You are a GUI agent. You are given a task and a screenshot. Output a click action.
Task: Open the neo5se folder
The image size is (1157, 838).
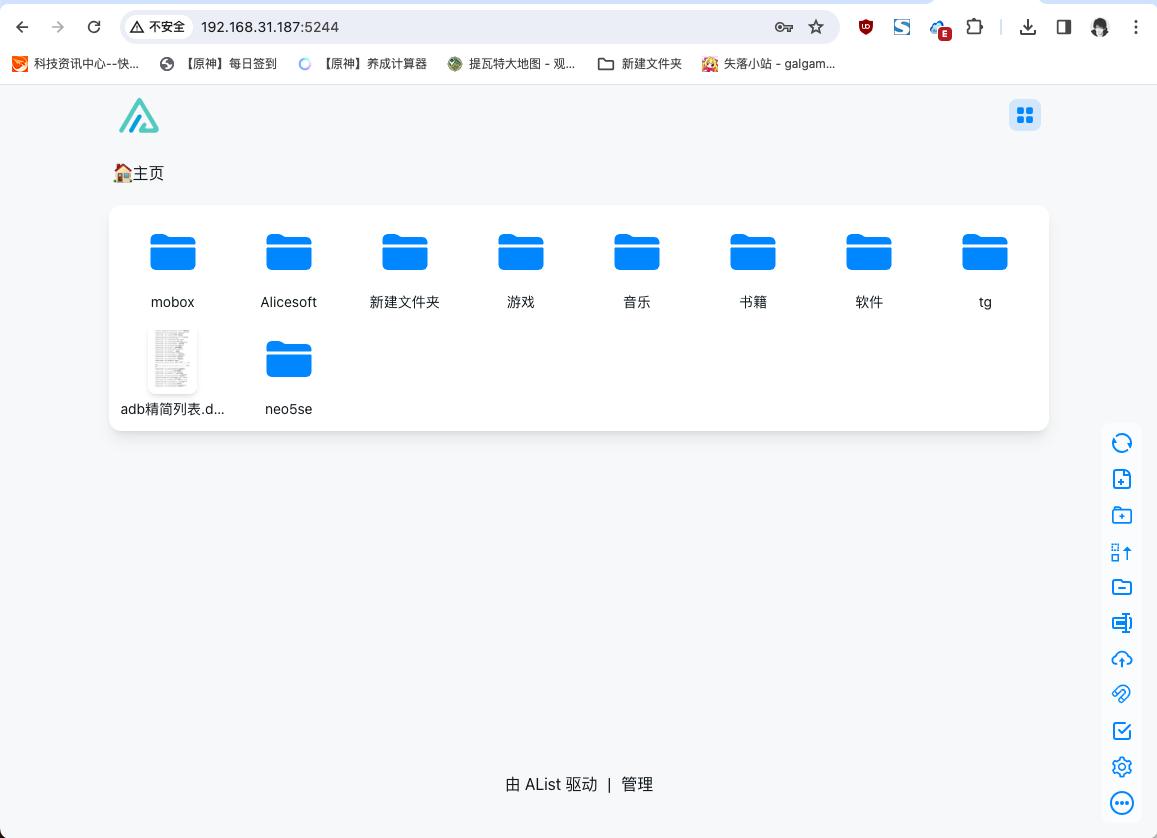click(289, 377)
